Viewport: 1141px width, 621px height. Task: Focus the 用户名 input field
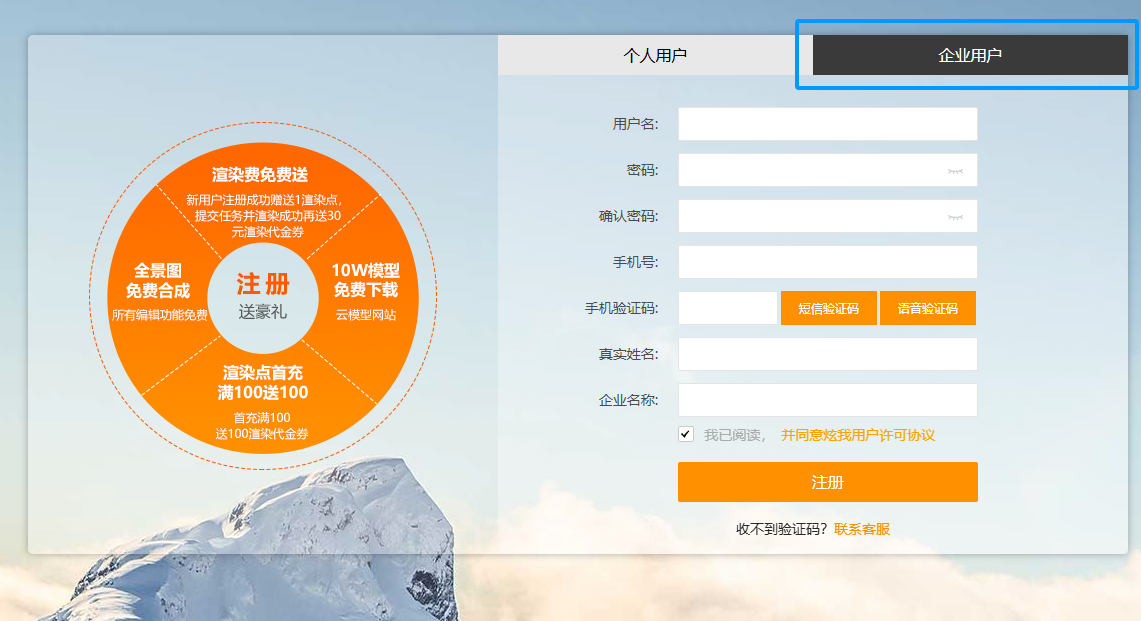[x=827, y=124]
